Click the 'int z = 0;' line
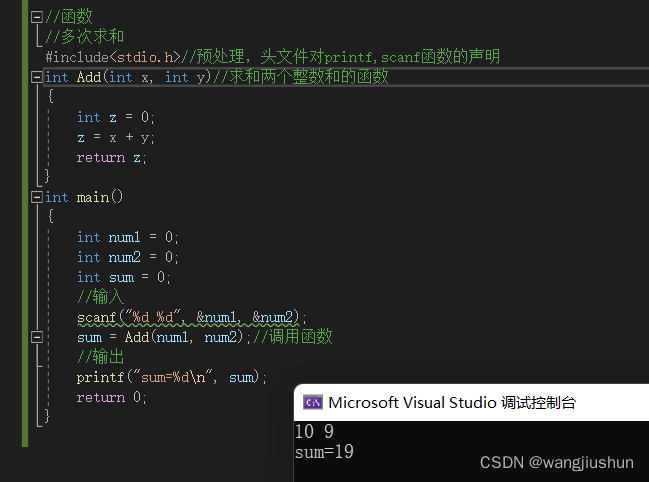Image resolution: width=649 pixels, height=482 pixels. coord(115,117)
